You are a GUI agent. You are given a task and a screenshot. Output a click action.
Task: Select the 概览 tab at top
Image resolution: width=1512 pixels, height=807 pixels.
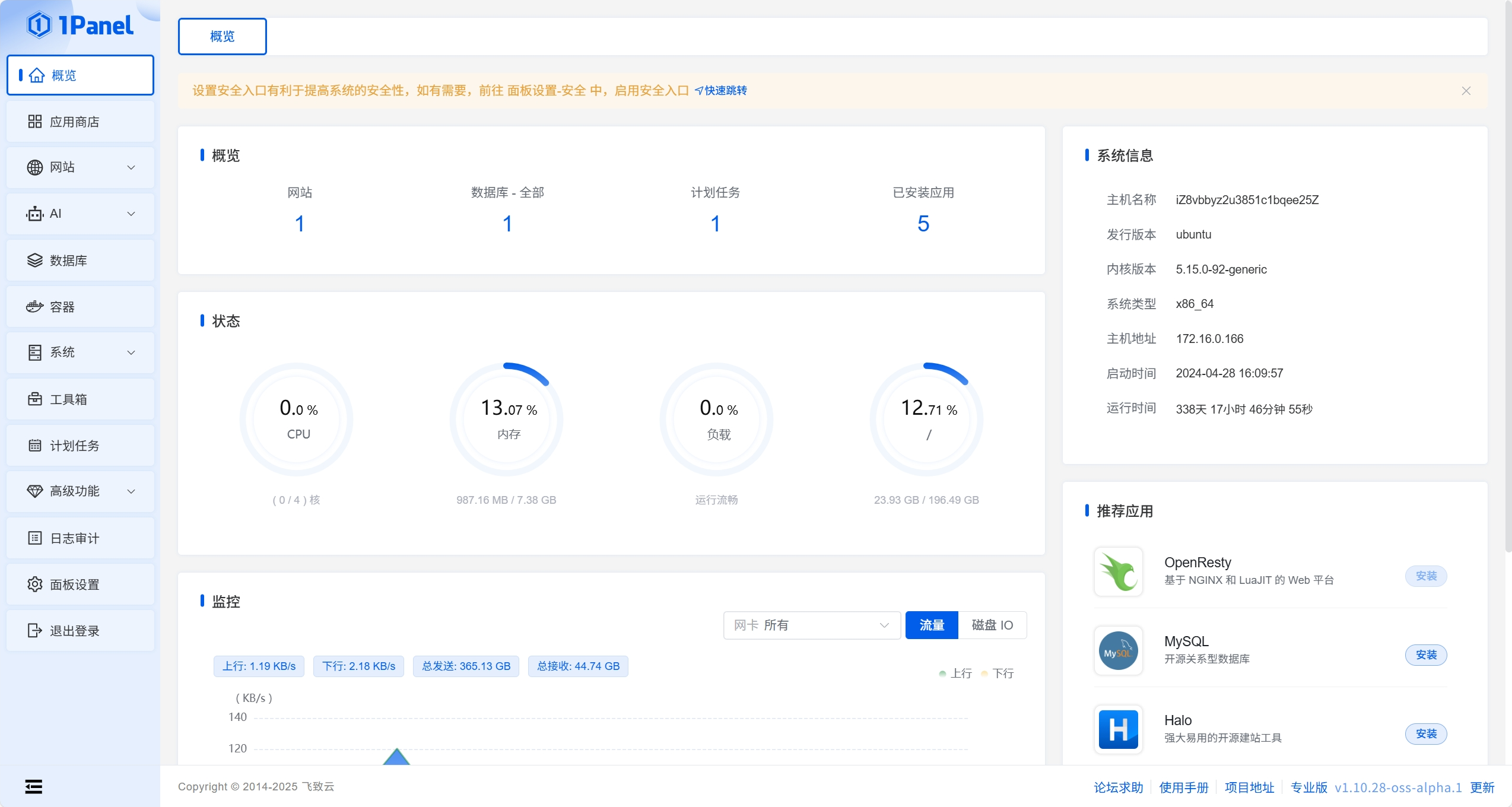point(223,37)
